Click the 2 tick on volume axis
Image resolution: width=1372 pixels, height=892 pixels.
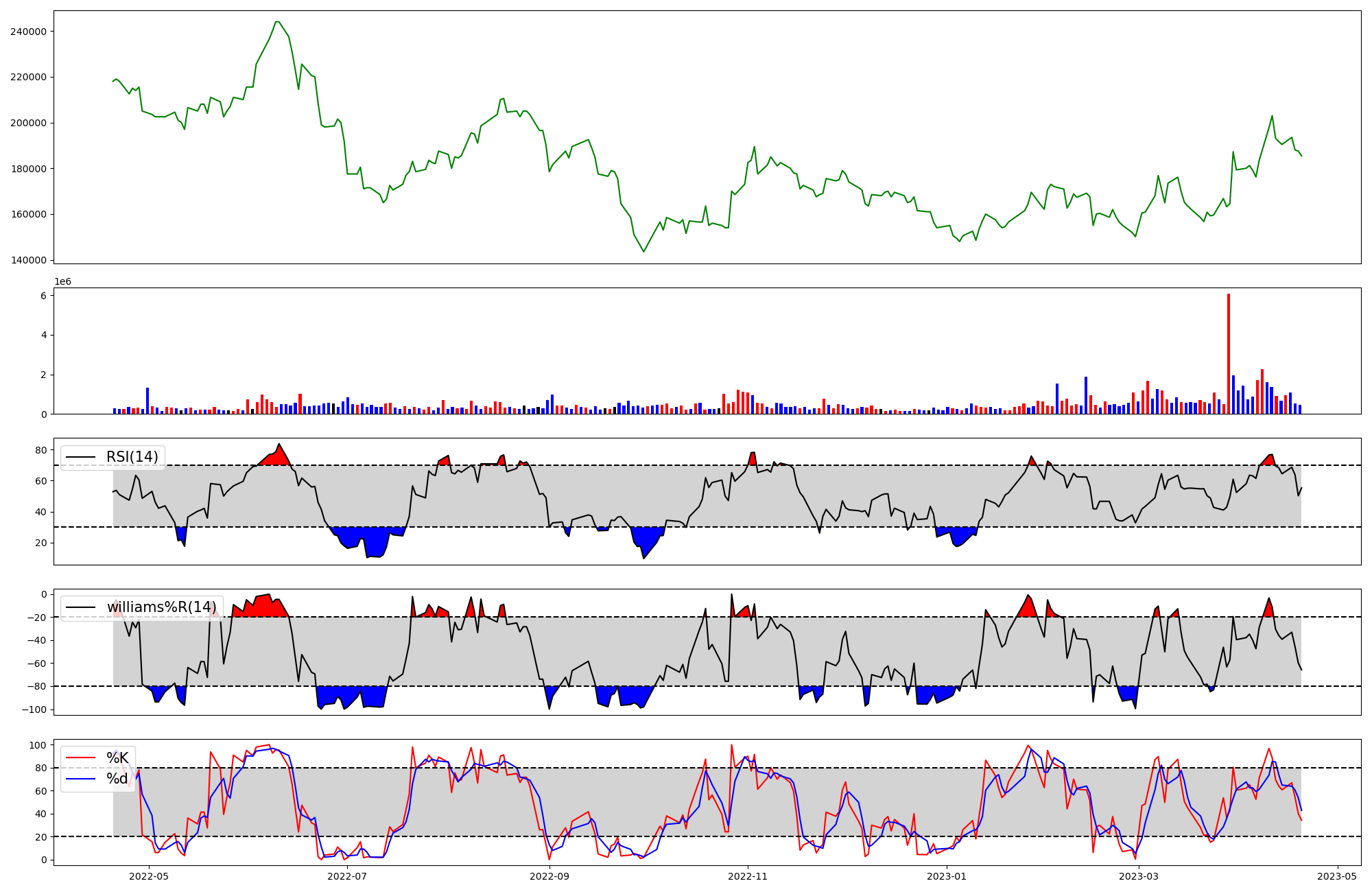(43, 375)
